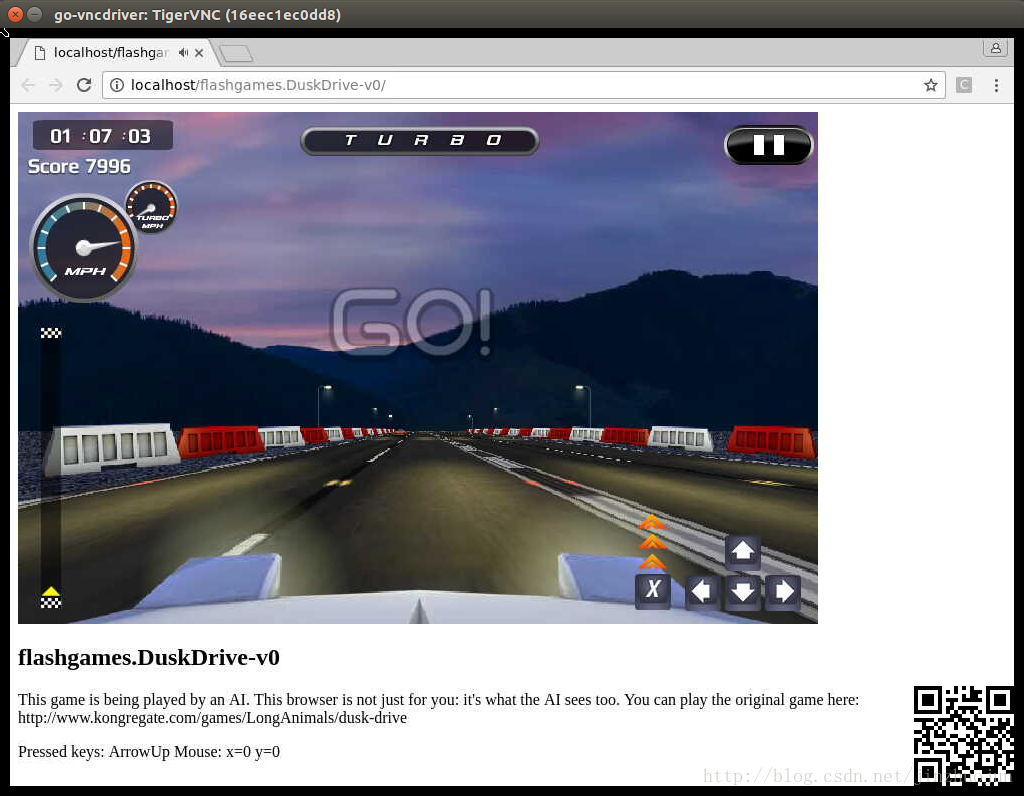Image resolution: width=1024 pixels, height=796 pixels.
Task: Open the Chrome profile button
Action: [995, 48]
